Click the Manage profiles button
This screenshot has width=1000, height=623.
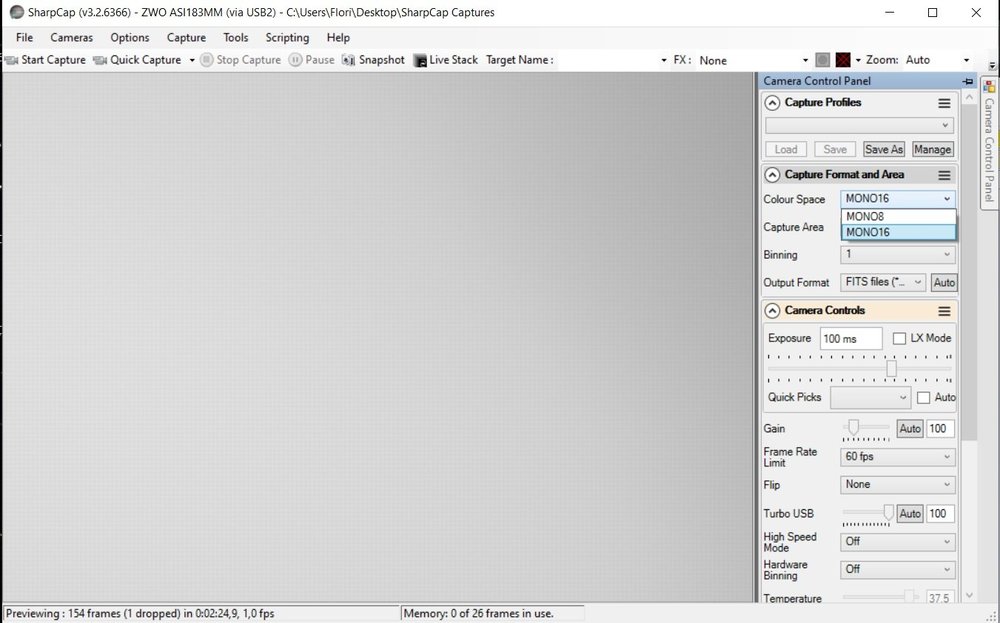[x=932, y=149]
